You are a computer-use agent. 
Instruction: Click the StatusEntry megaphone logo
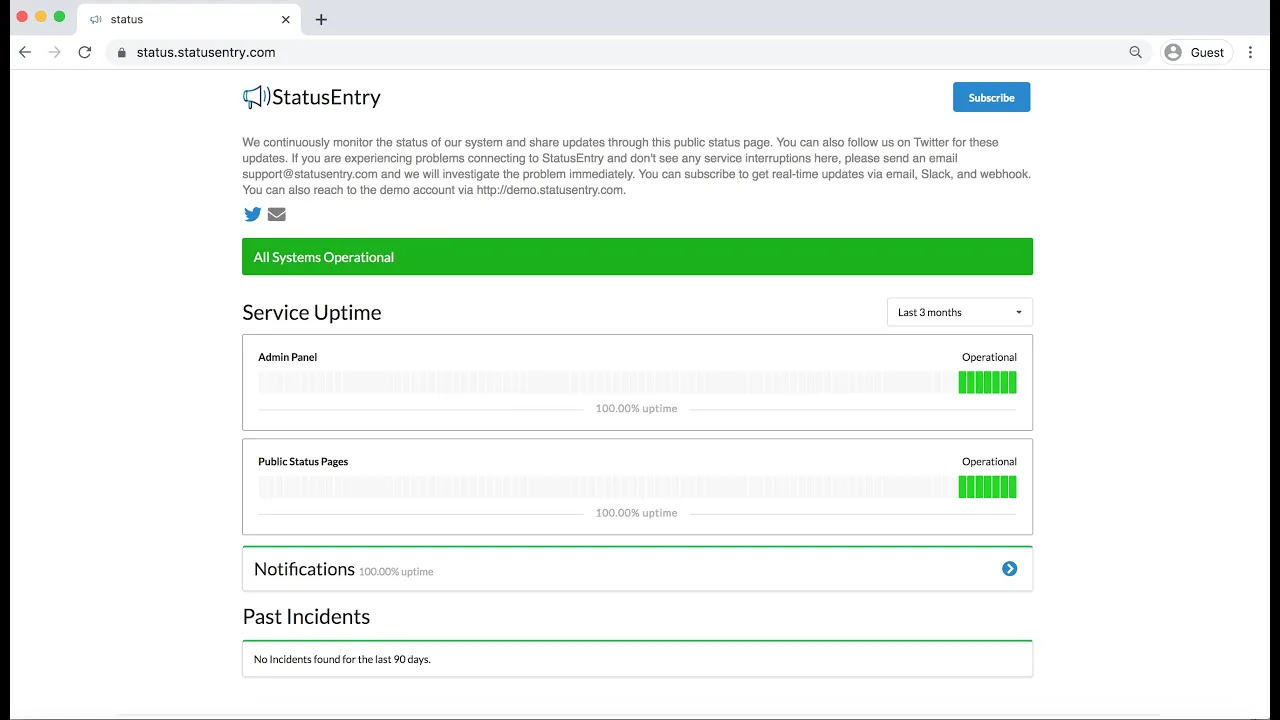(x=256, y=97)
